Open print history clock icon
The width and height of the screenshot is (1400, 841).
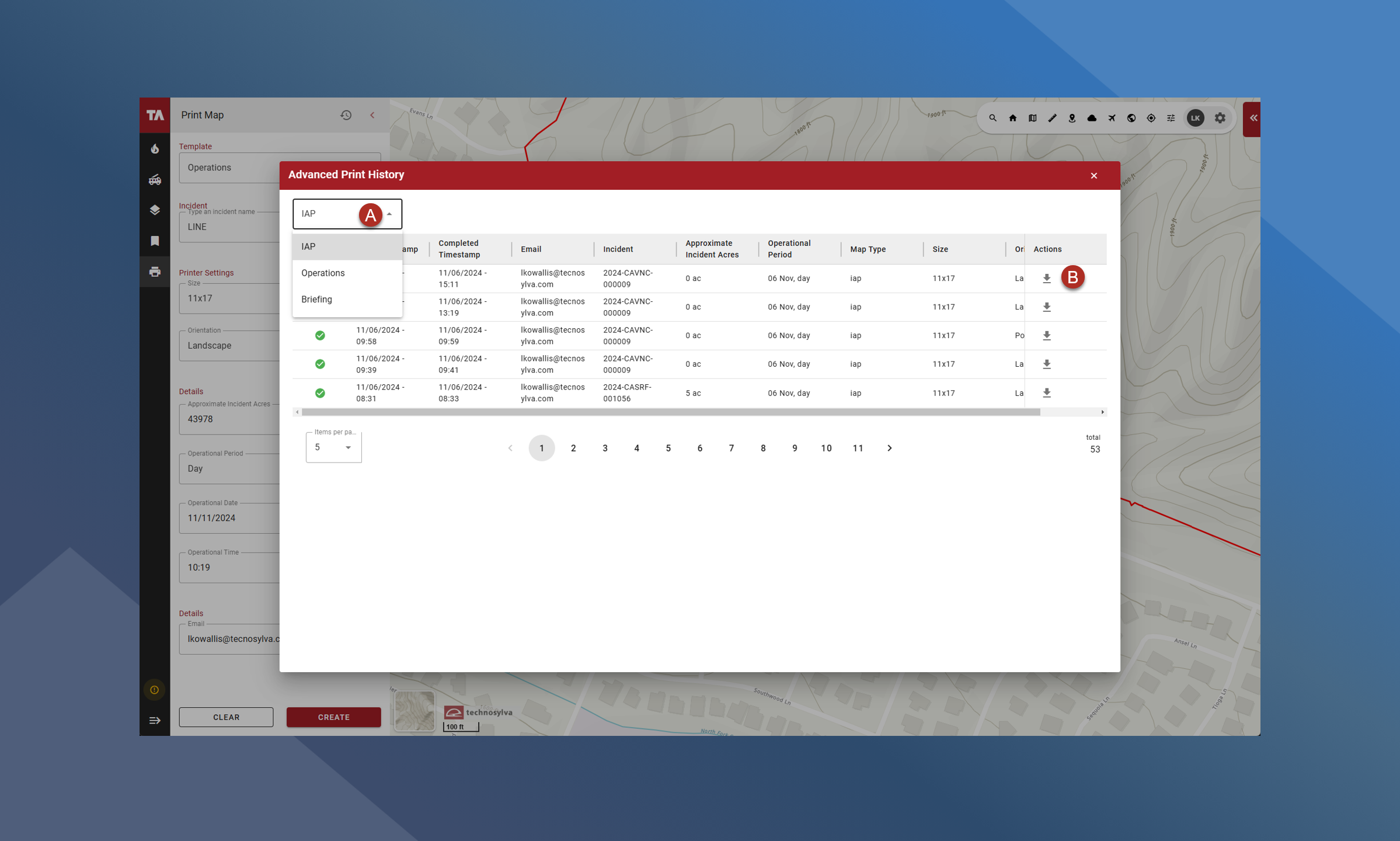pyautogui.click(x=346, y=115)
